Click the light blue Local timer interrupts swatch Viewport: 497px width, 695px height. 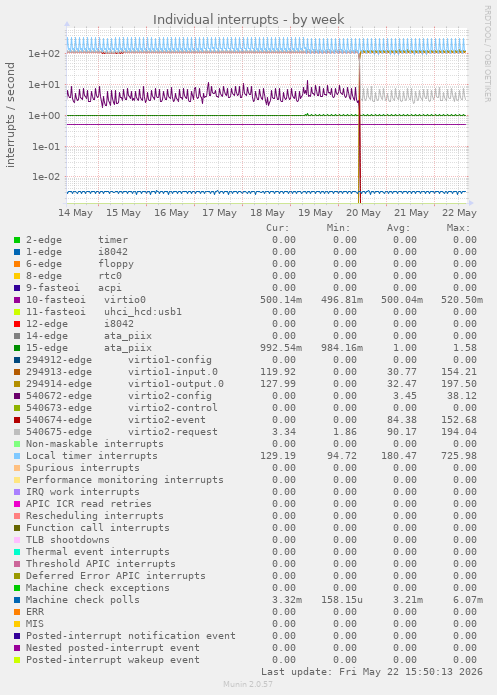[17, 456]
